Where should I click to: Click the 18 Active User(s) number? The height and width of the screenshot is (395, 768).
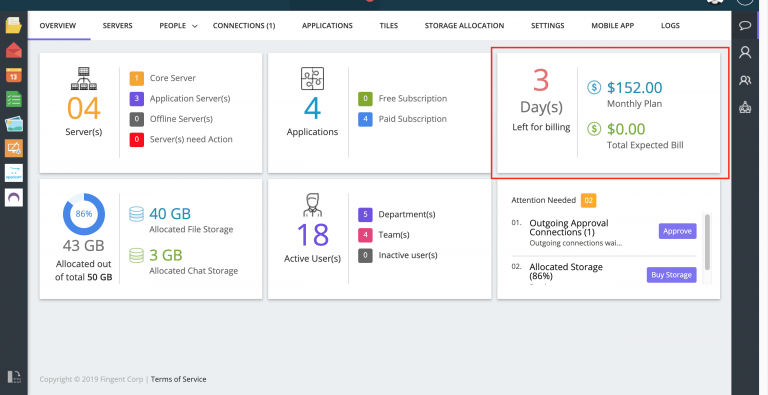[312, 235]
